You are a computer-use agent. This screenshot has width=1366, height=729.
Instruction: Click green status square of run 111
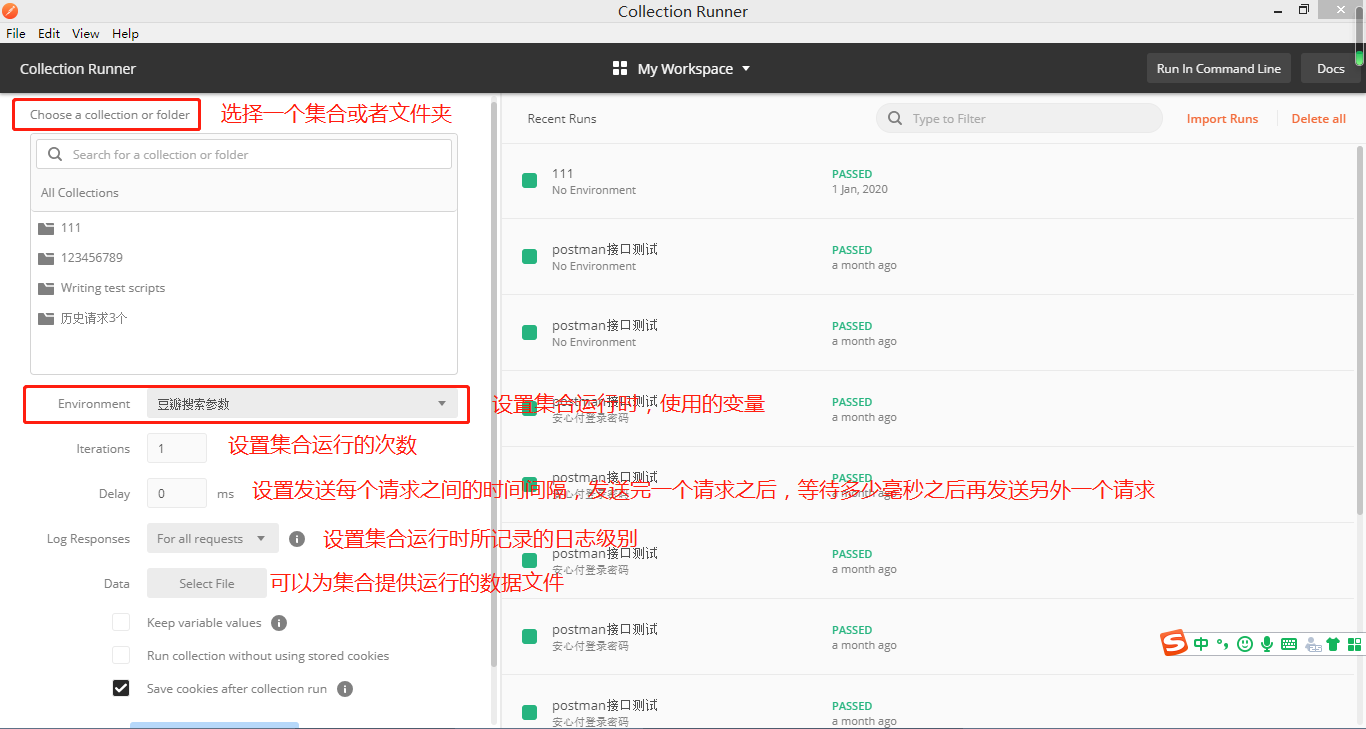[x=530, y=181]
